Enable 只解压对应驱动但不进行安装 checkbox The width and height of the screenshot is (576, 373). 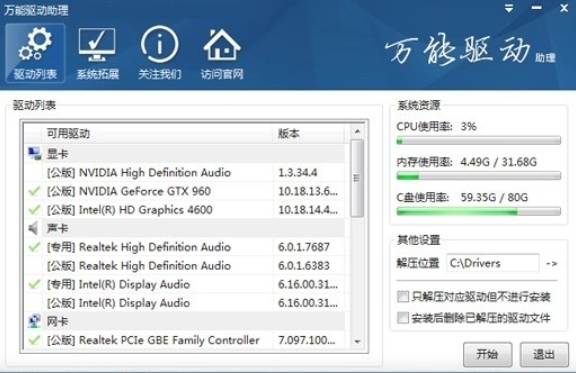pyautogui.click(x=403, y=296)
